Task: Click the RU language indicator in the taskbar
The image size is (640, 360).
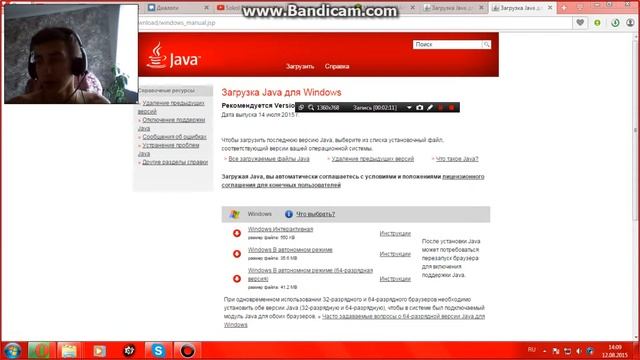Action: click(531, 350)
